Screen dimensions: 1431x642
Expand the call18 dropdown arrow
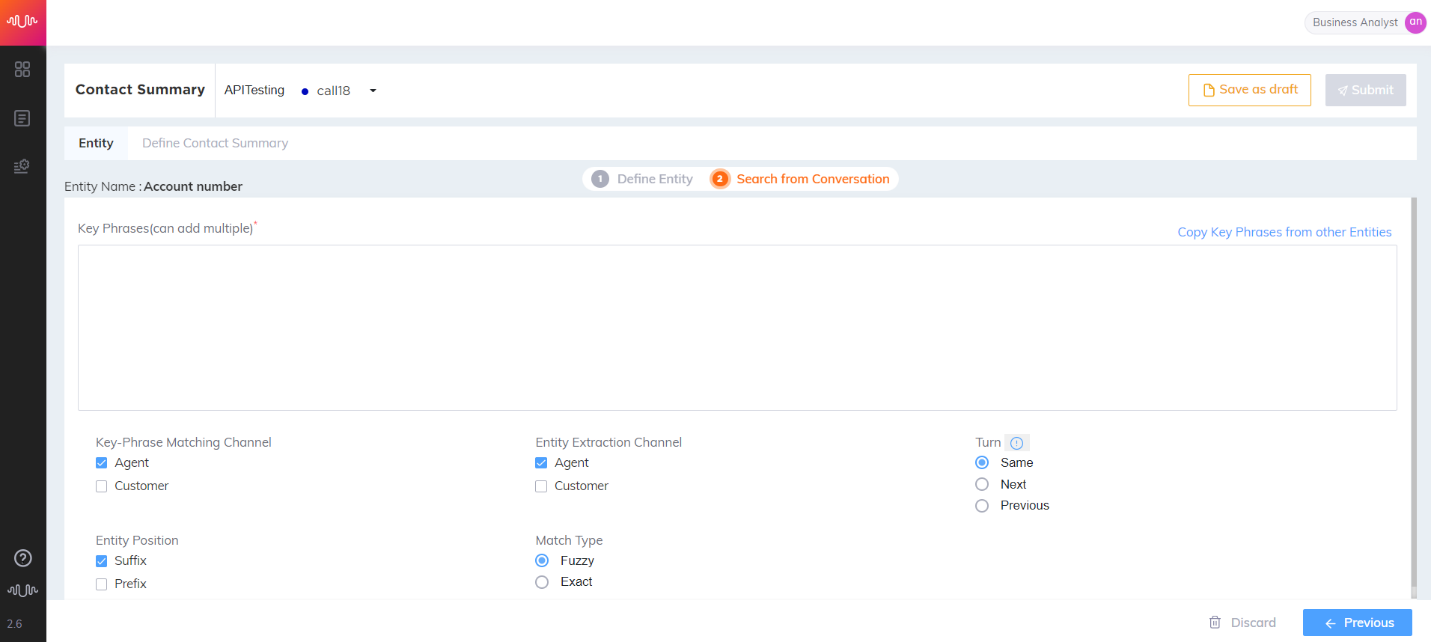point(373,91)
